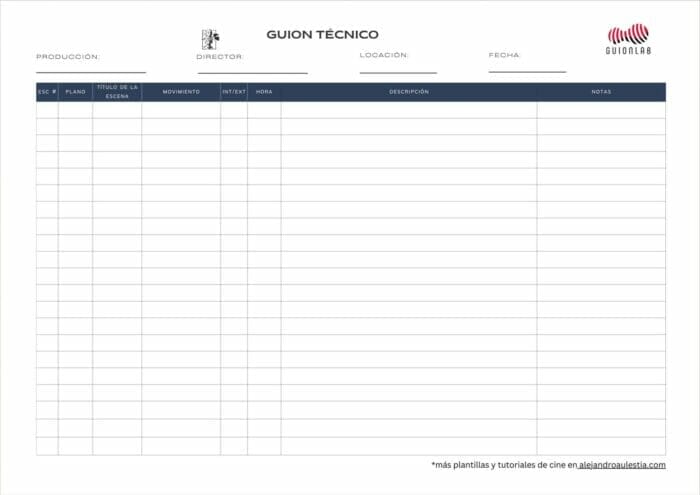
Task: Click the DESCRIPCIÓN column header
Action: tap(409, 92)
